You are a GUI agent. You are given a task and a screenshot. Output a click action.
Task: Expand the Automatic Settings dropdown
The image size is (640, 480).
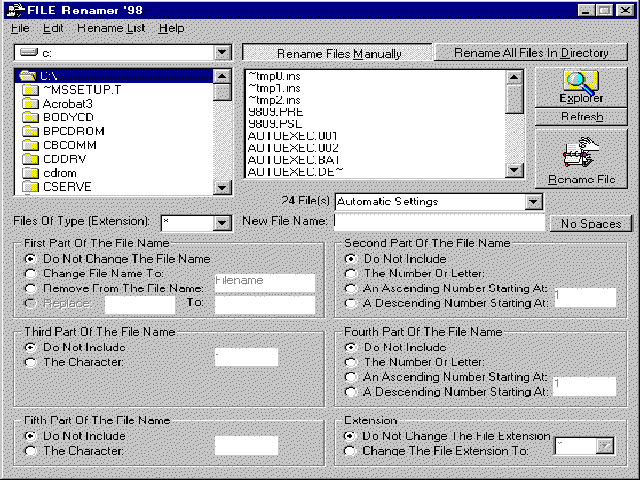click(x=533, y=202)
